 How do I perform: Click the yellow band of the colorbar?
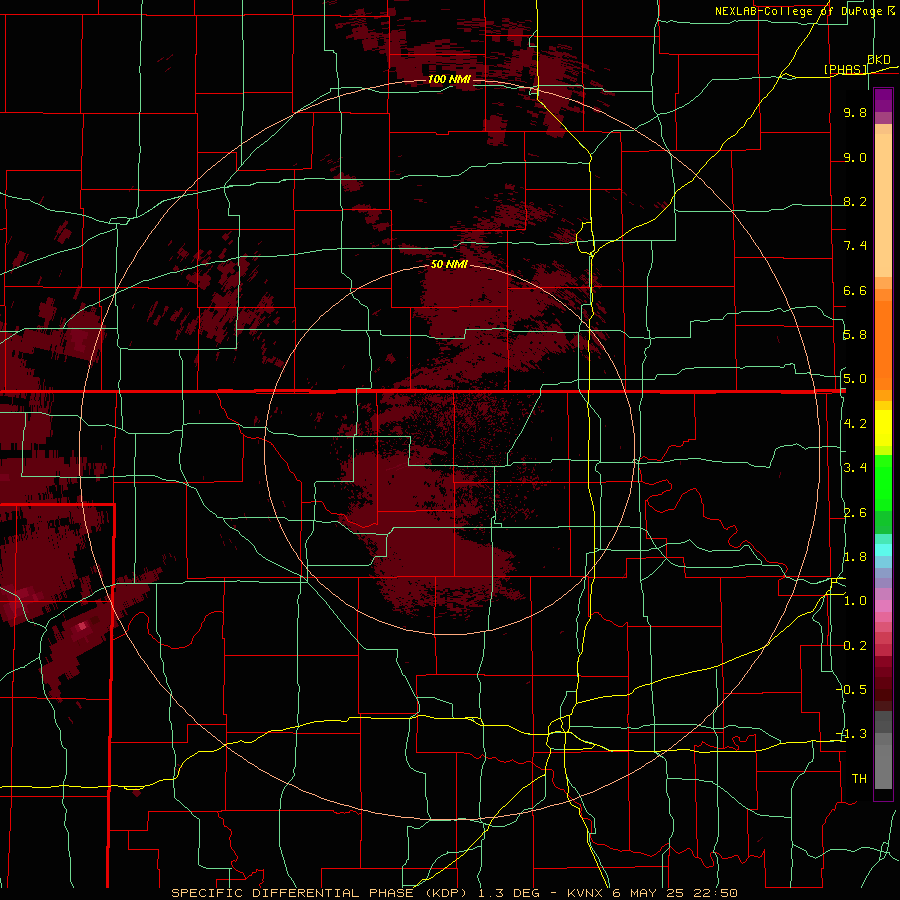883,428
